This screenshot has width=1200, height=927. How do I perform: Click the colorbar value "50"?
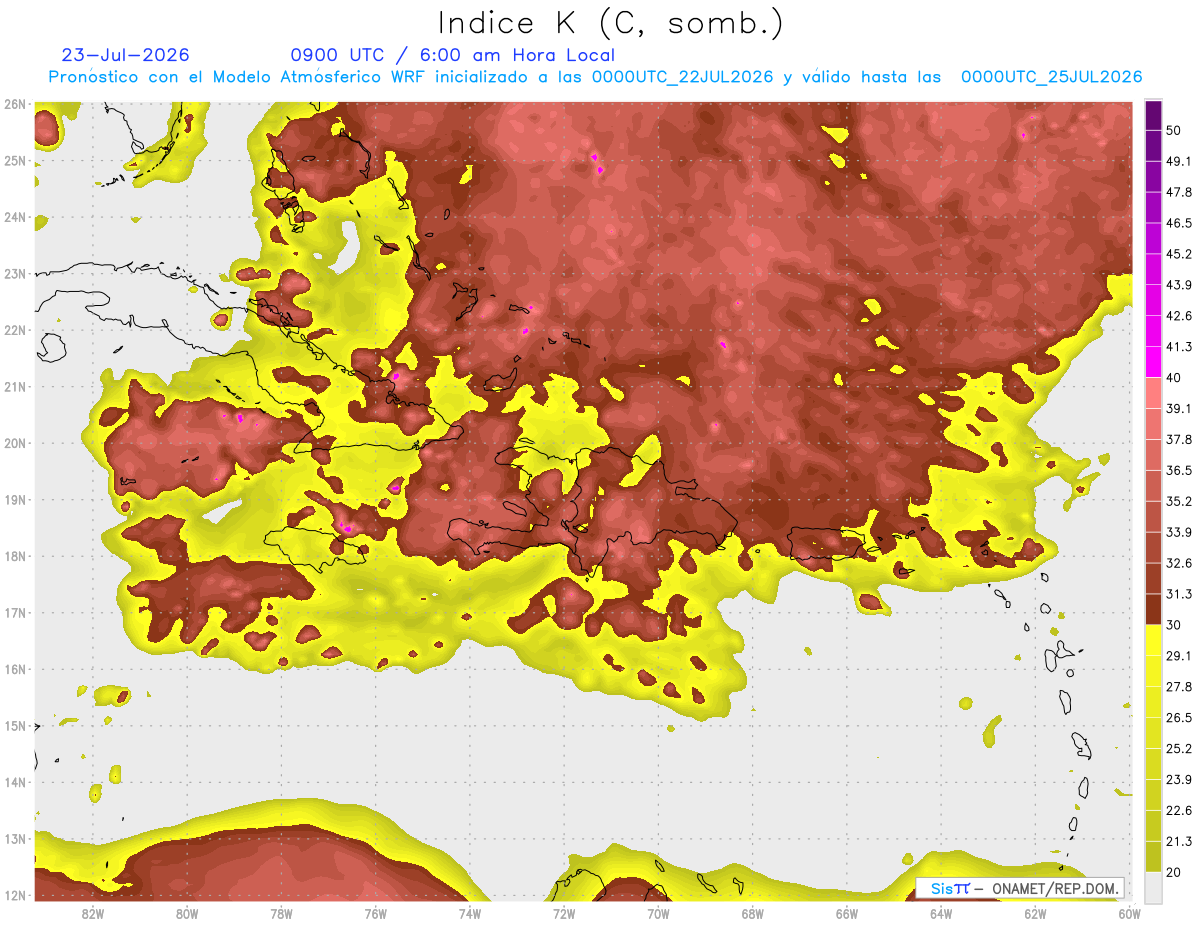pos(1175,131)
